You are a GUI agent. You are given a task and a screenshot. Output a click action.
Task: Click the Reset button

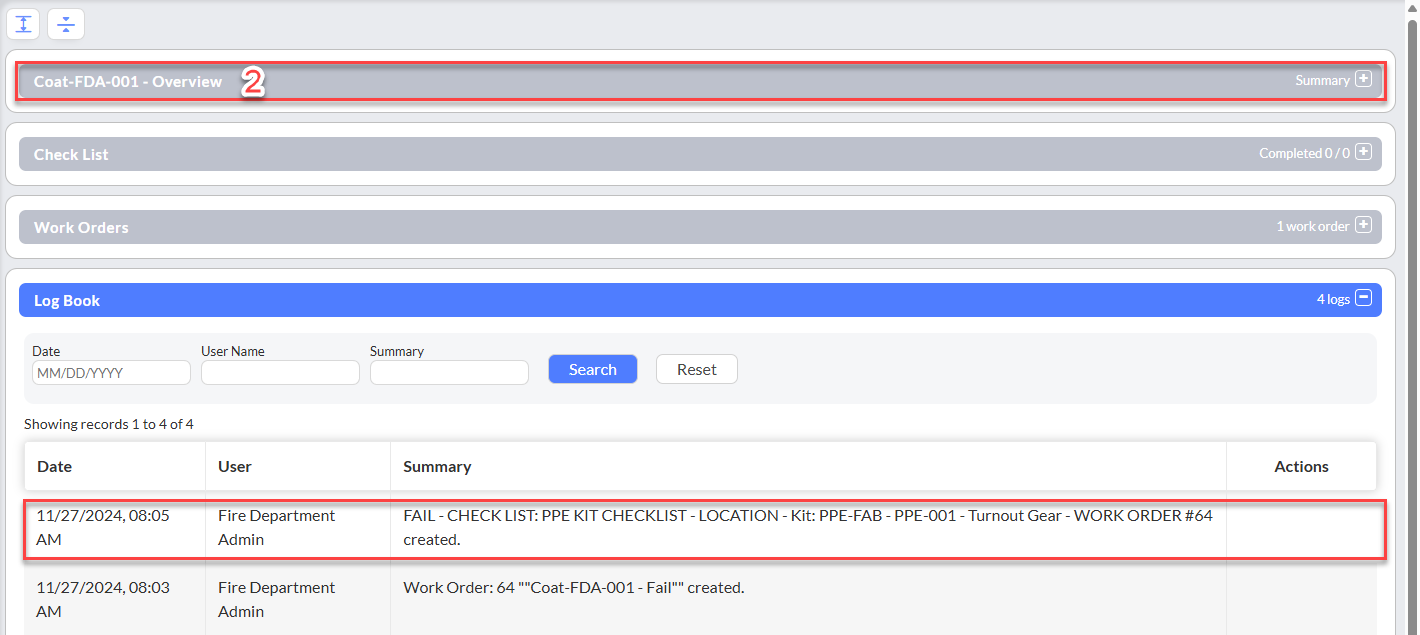(x=696, y=369)
